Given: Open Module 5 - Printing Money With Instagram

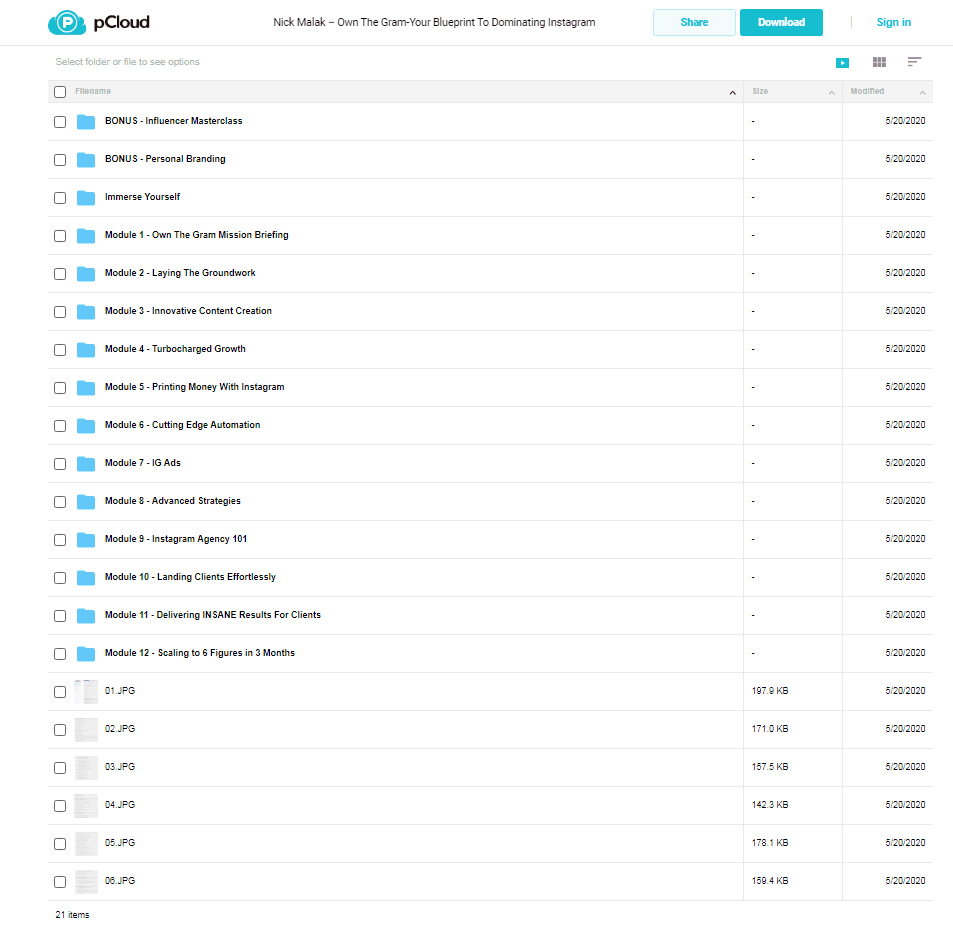Looking at the screenshot, I should coord(194,387).
